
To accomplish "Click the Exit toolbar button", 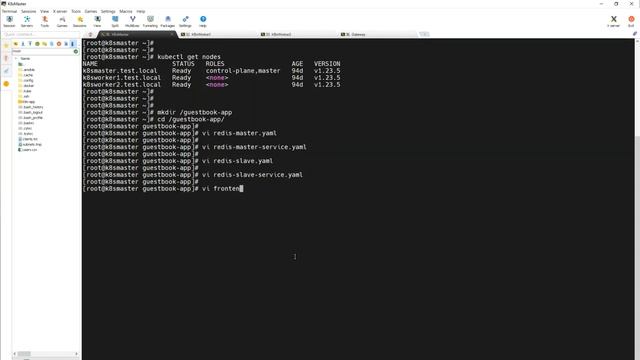I will coord(631,21).
